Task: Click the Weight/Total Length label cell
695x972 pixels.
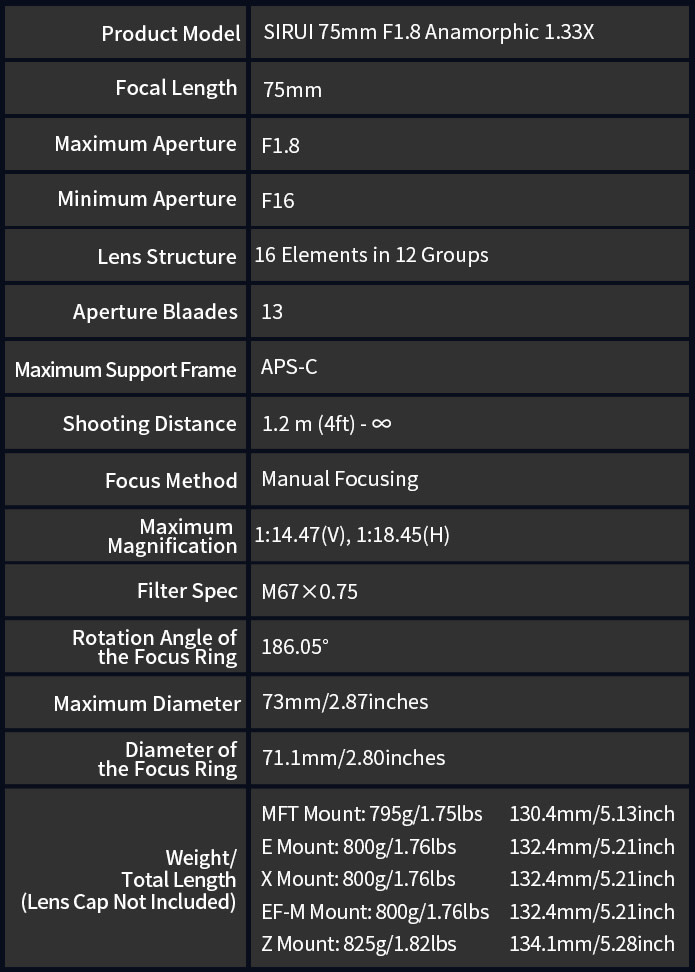Action: tap(125, 878)
